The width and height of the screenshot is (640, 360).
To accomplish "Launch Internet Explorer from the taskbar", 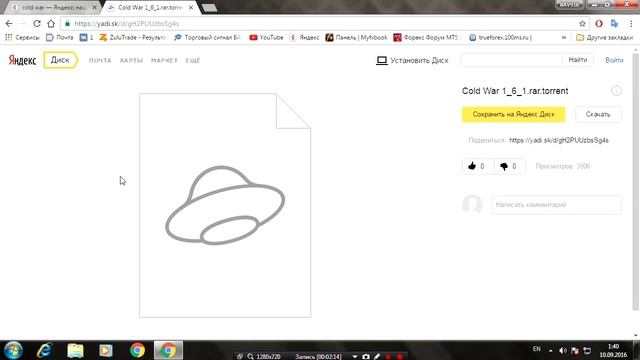I will [44, 350].
